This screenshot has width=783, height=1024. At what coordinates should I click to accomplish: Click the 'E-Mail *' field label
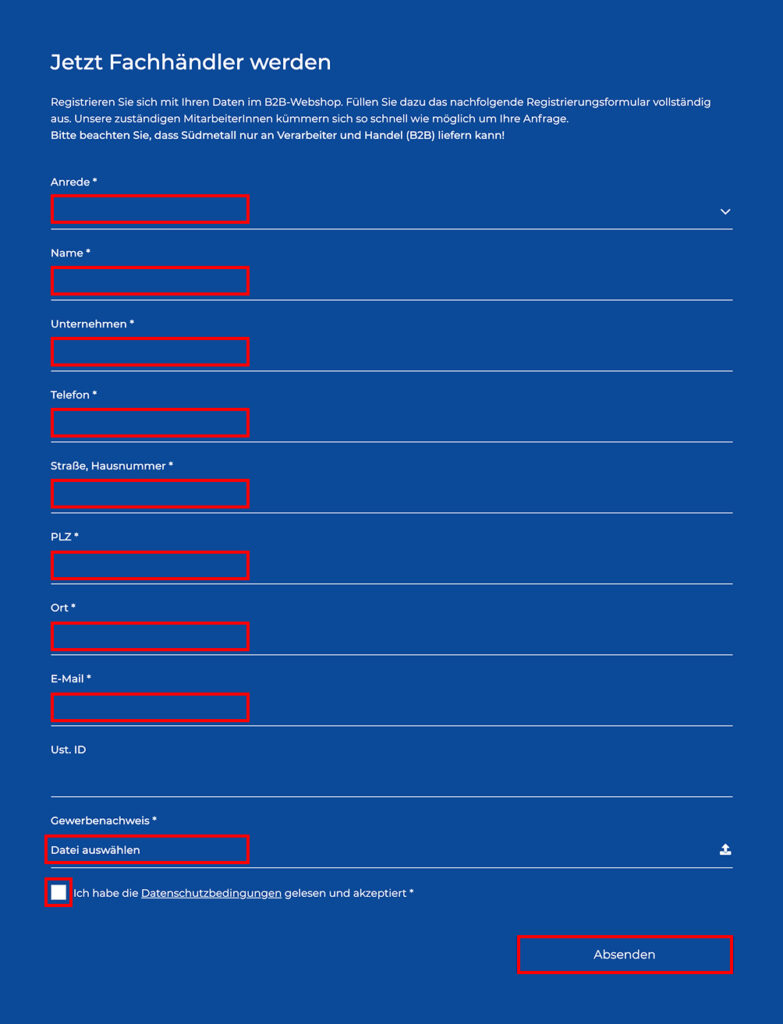71,679
